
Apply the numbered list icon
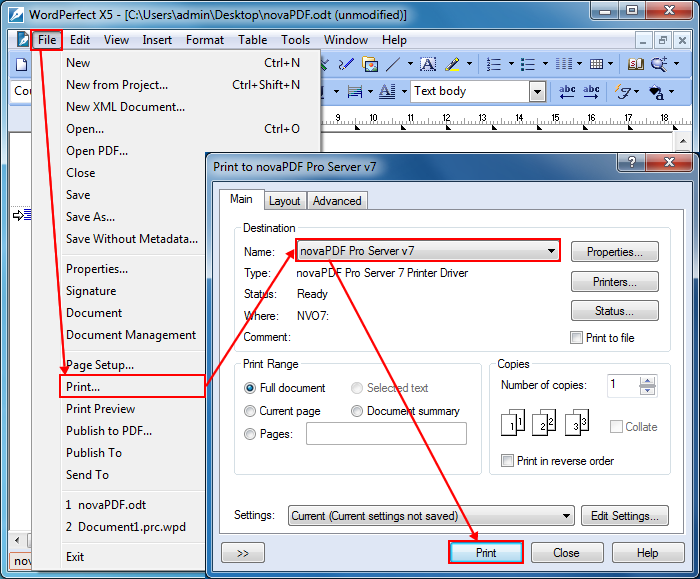(x=493, y=65)
